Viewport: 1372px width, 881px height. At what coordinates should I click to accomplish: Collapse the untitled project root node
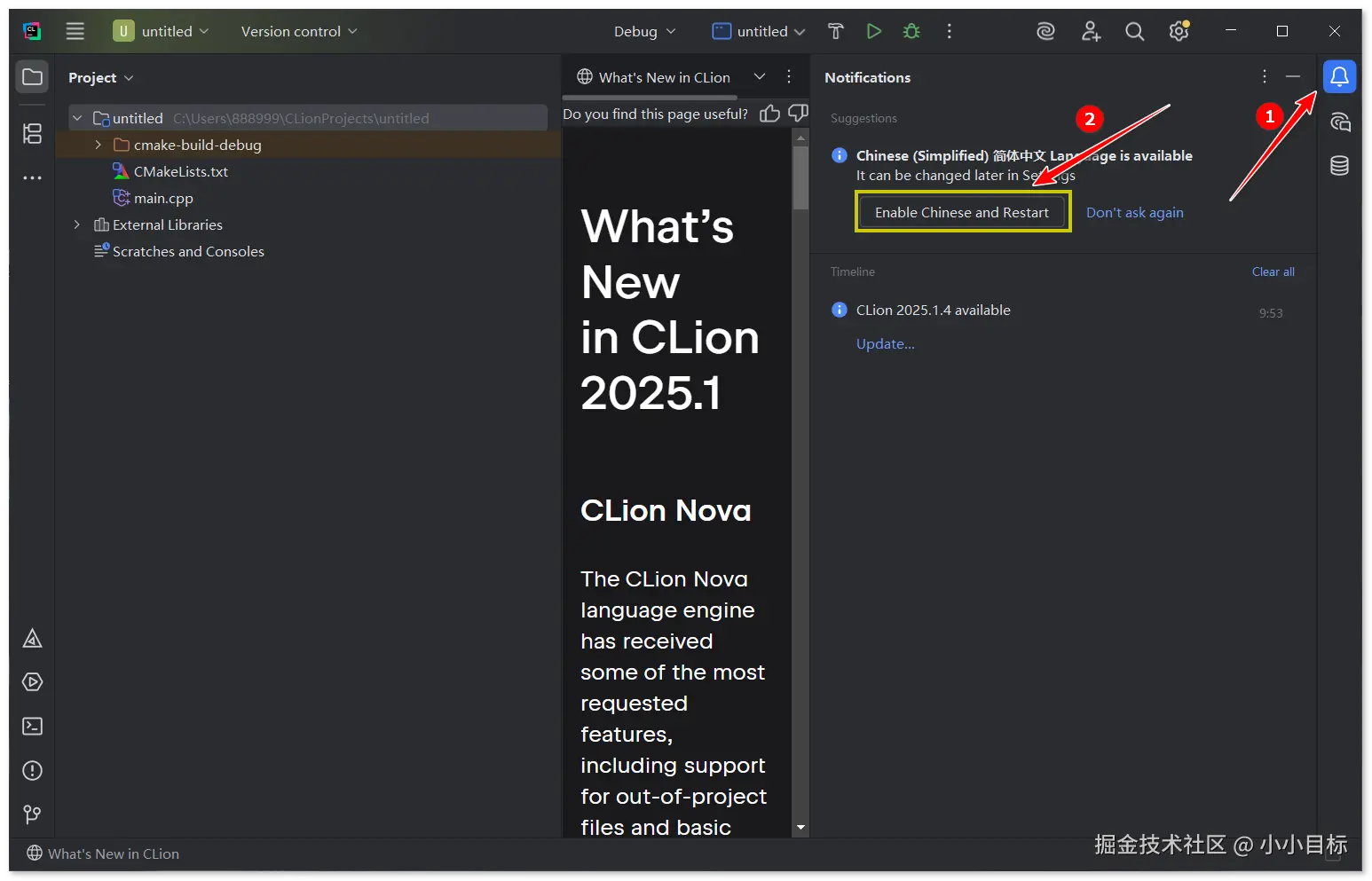(x=77, y=118)
